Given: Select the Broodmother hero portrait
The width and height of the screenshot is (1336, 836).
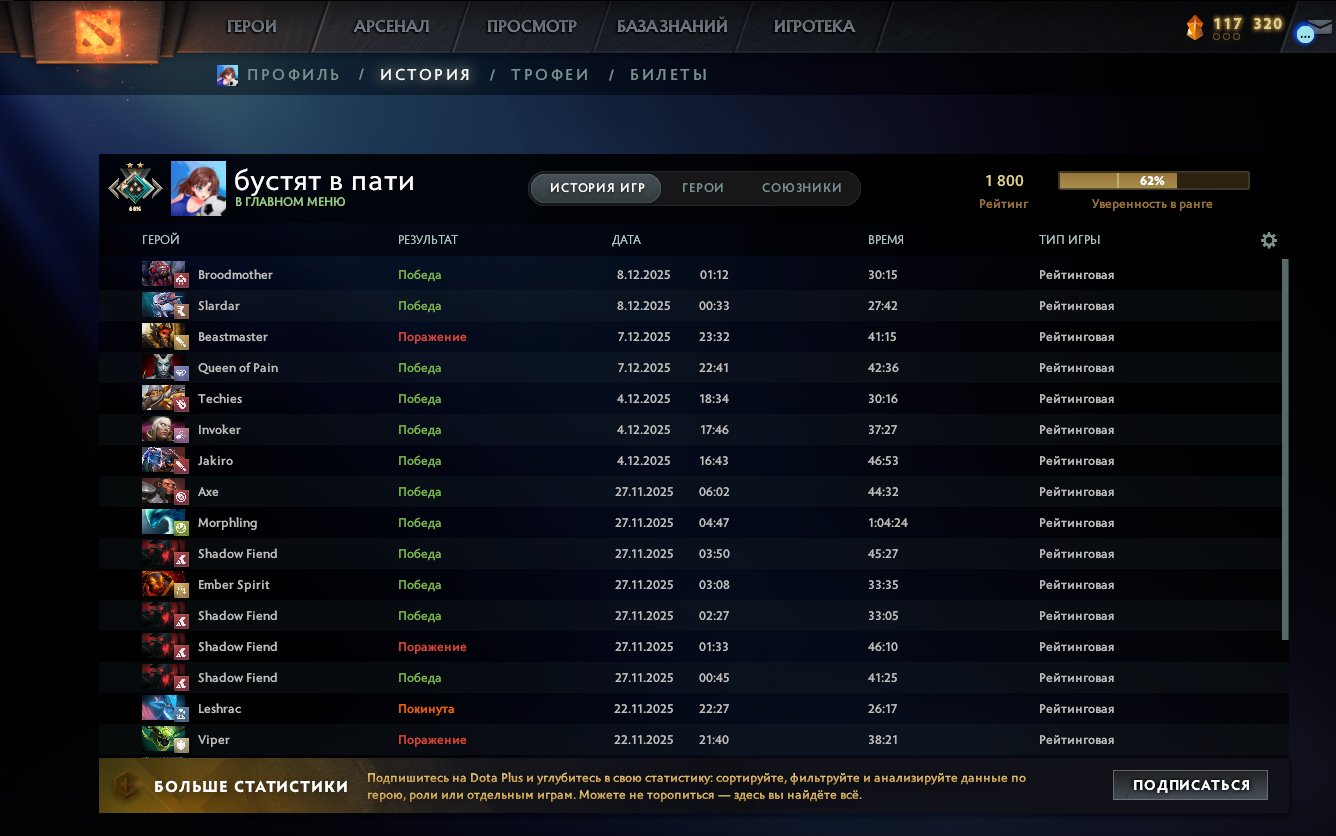Looking at the screenshot, I should pos(163,274).
